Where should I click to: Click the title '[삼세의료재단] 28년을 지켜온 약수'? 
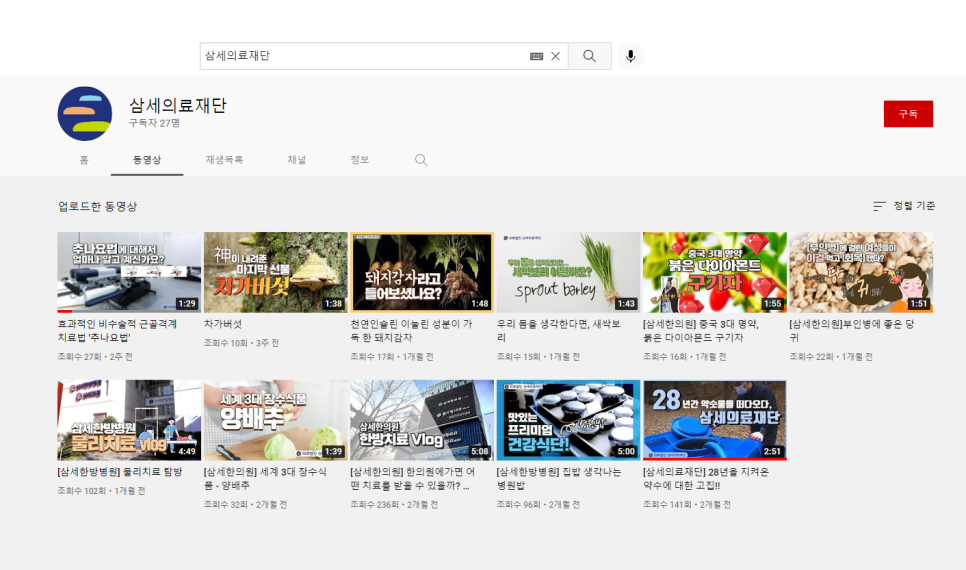pos(705,479)
